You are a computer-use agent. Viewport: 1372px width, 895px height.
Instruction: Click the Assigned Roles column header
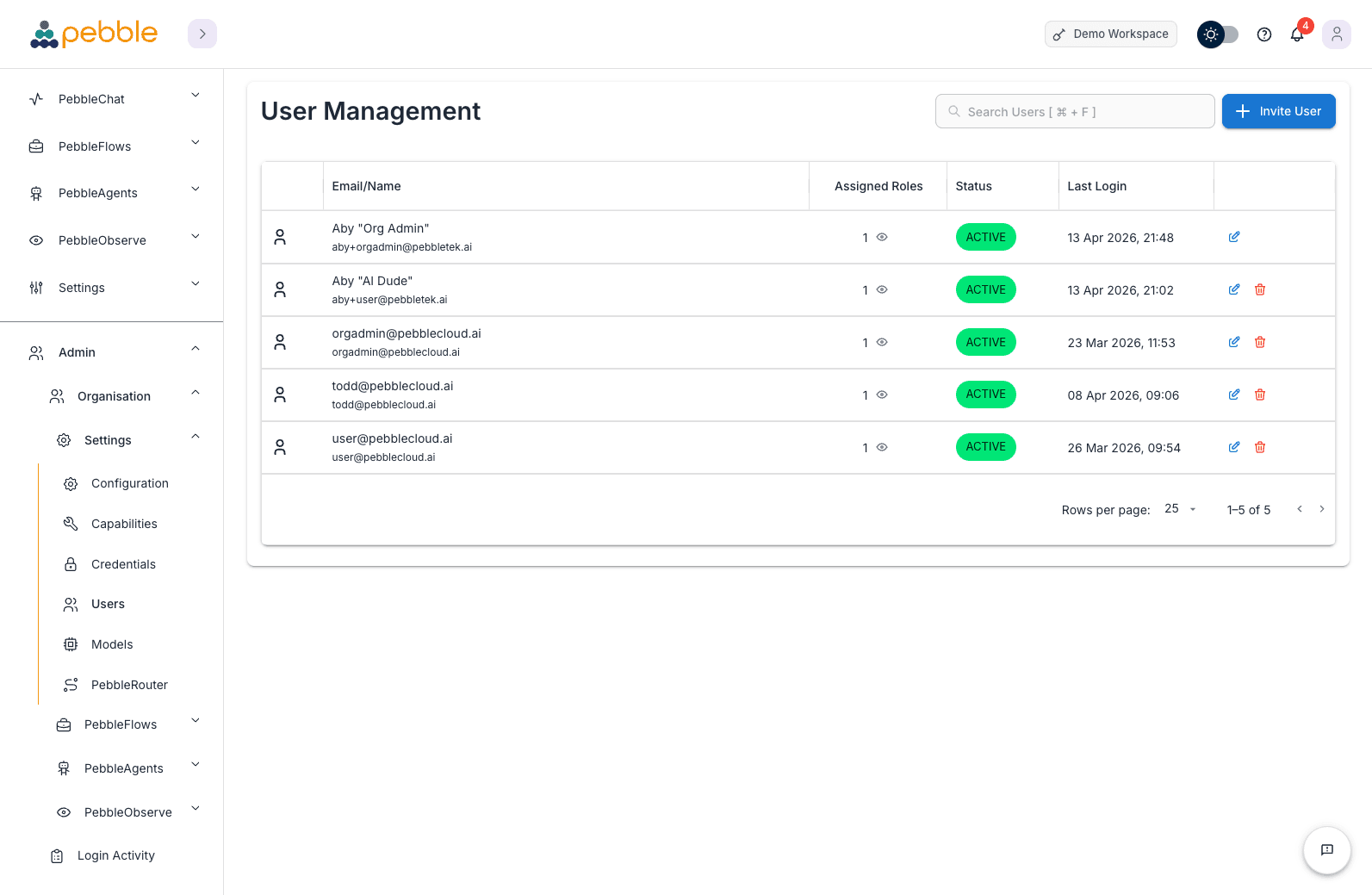click(878, 186)
